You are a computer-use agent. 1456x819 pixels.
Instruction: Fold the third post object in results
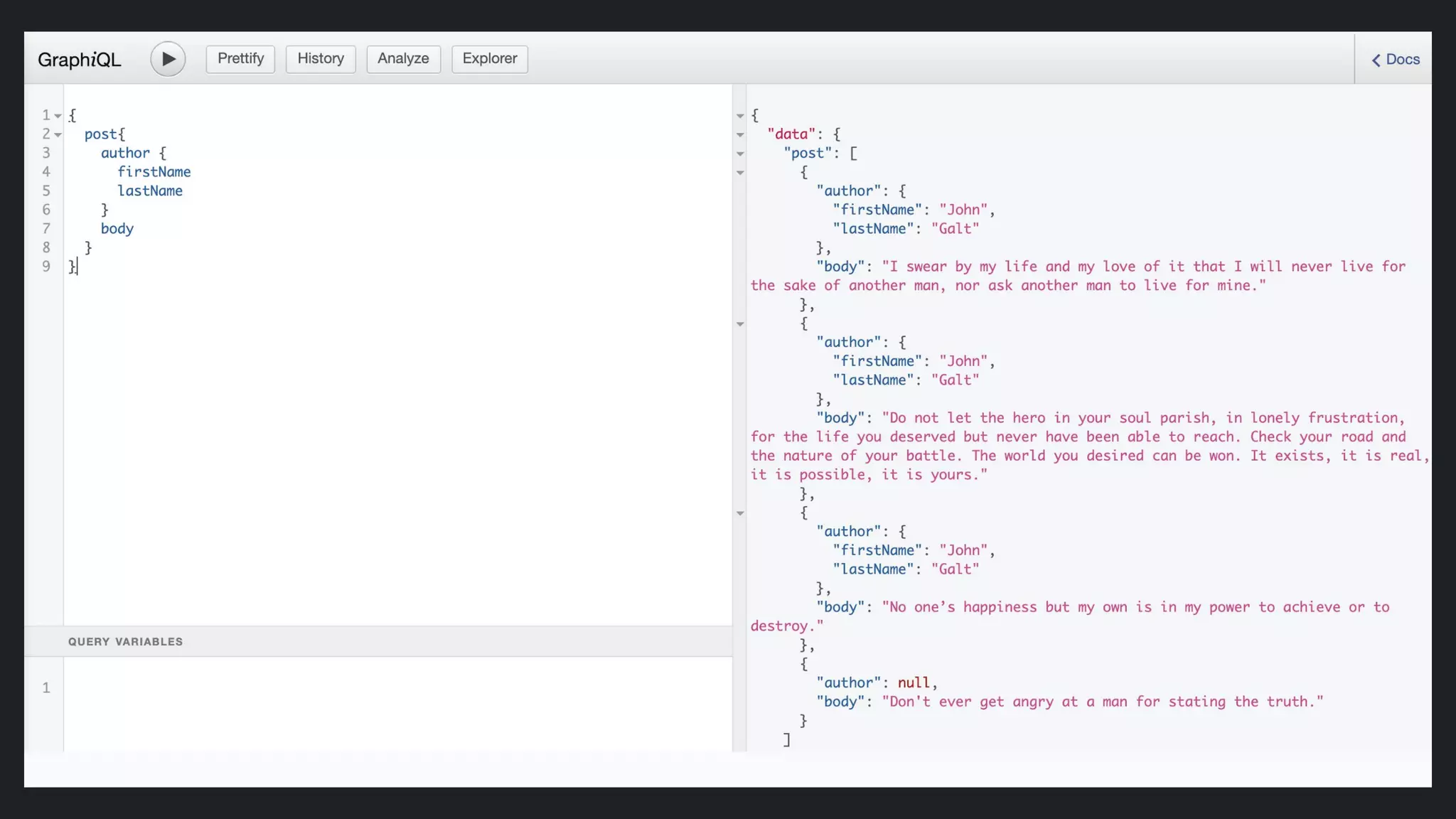coord(740,513)
